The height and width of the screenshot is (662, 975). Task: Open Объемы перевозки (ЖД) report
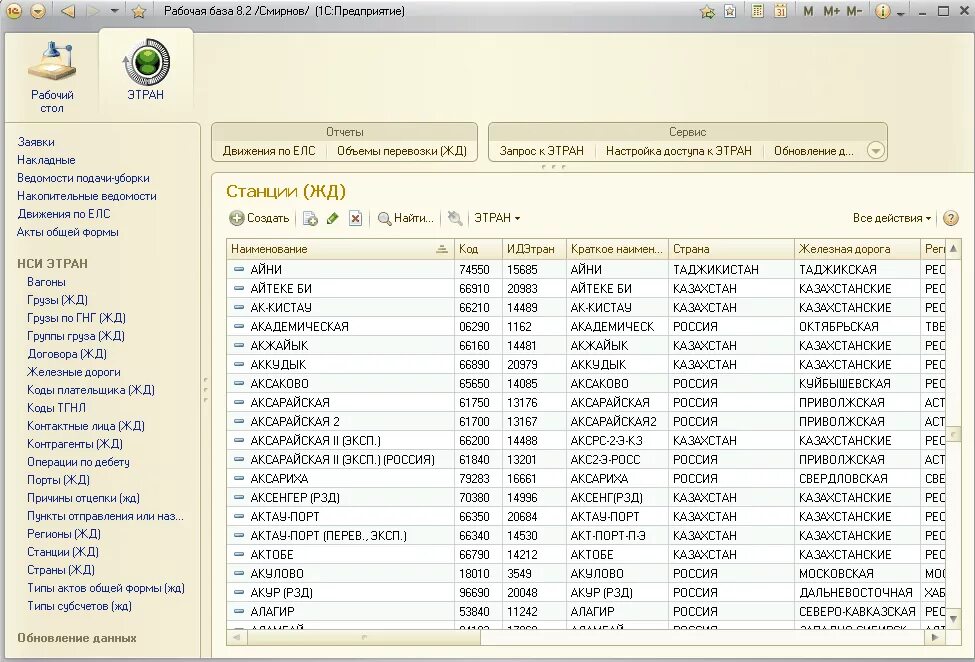(402, 151)
